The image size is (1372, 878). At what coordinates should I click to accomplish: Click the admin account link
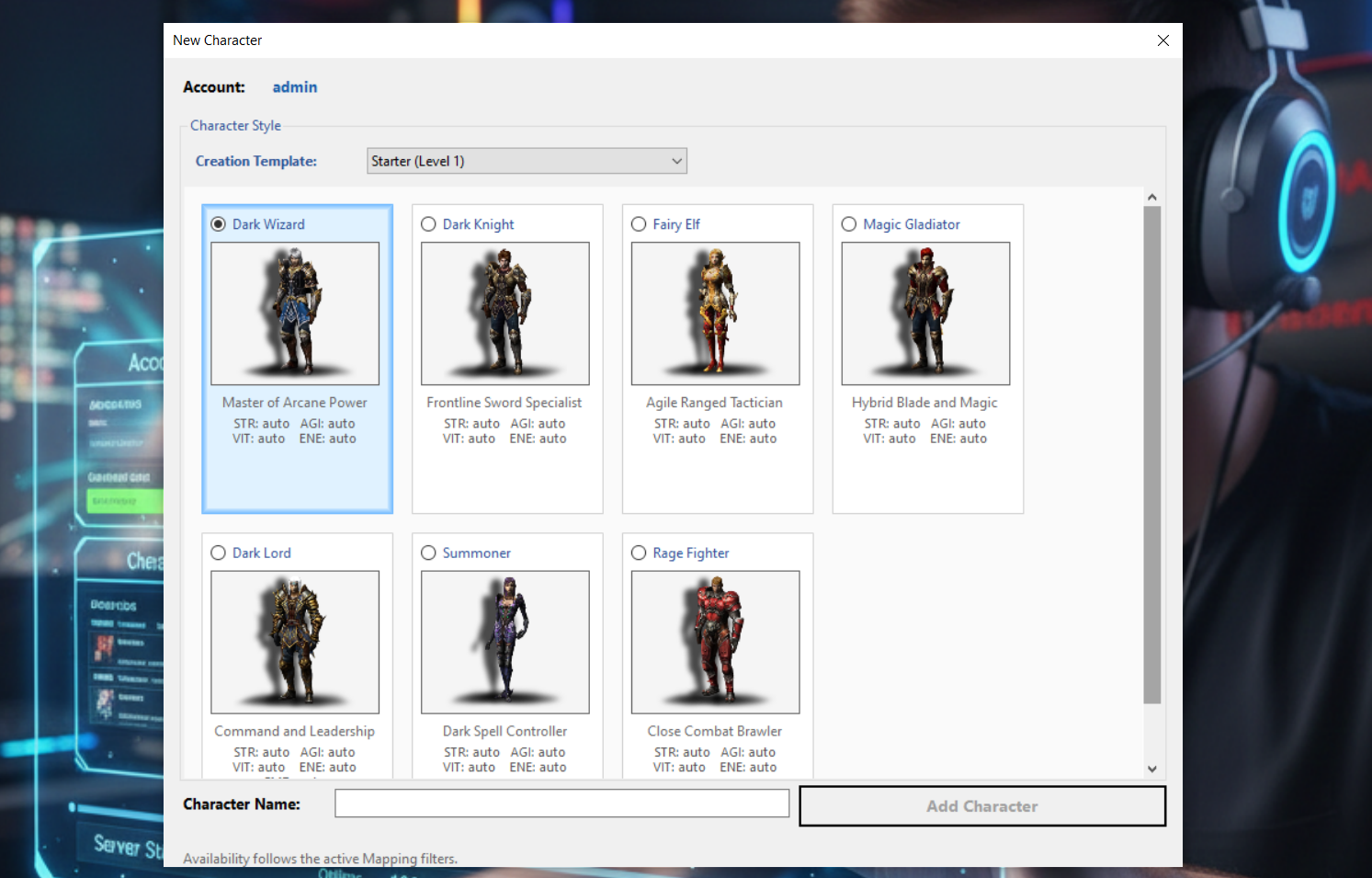point(294,86)
